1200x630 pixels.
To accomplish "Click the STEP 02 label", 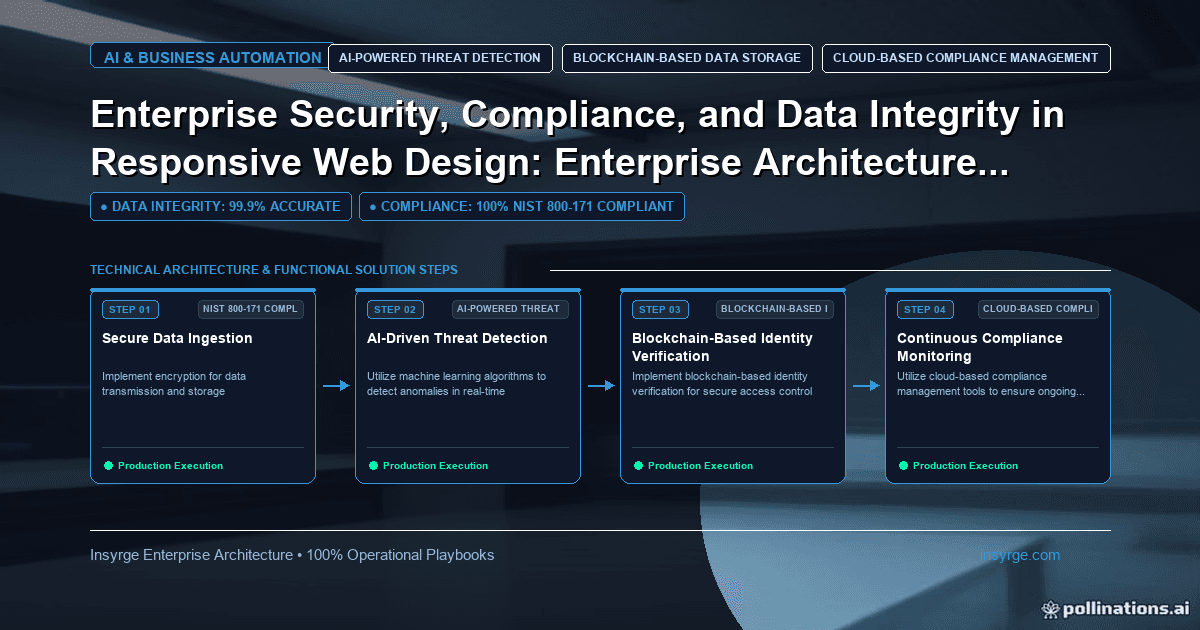I will click(x=395, y=310).
